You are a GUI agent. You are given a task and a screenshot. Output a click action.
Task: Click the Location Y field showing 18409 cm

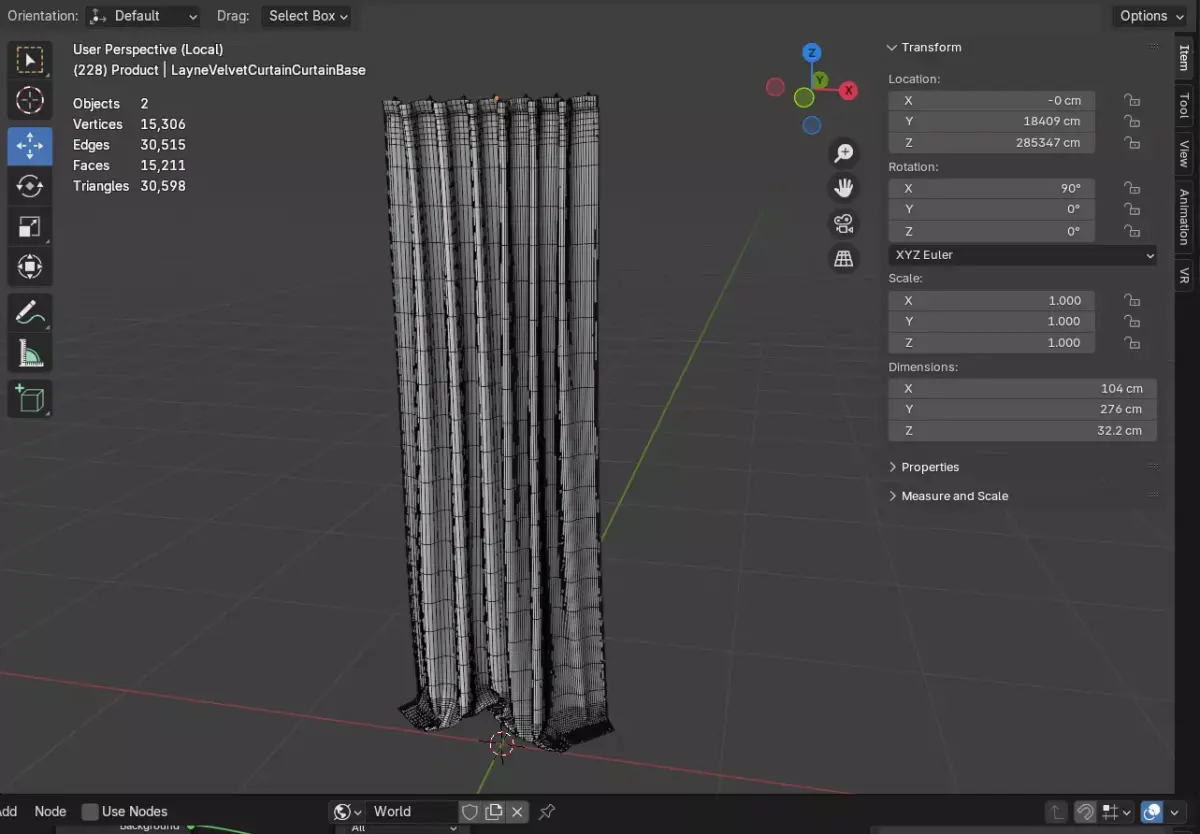(x=992, y=121)
